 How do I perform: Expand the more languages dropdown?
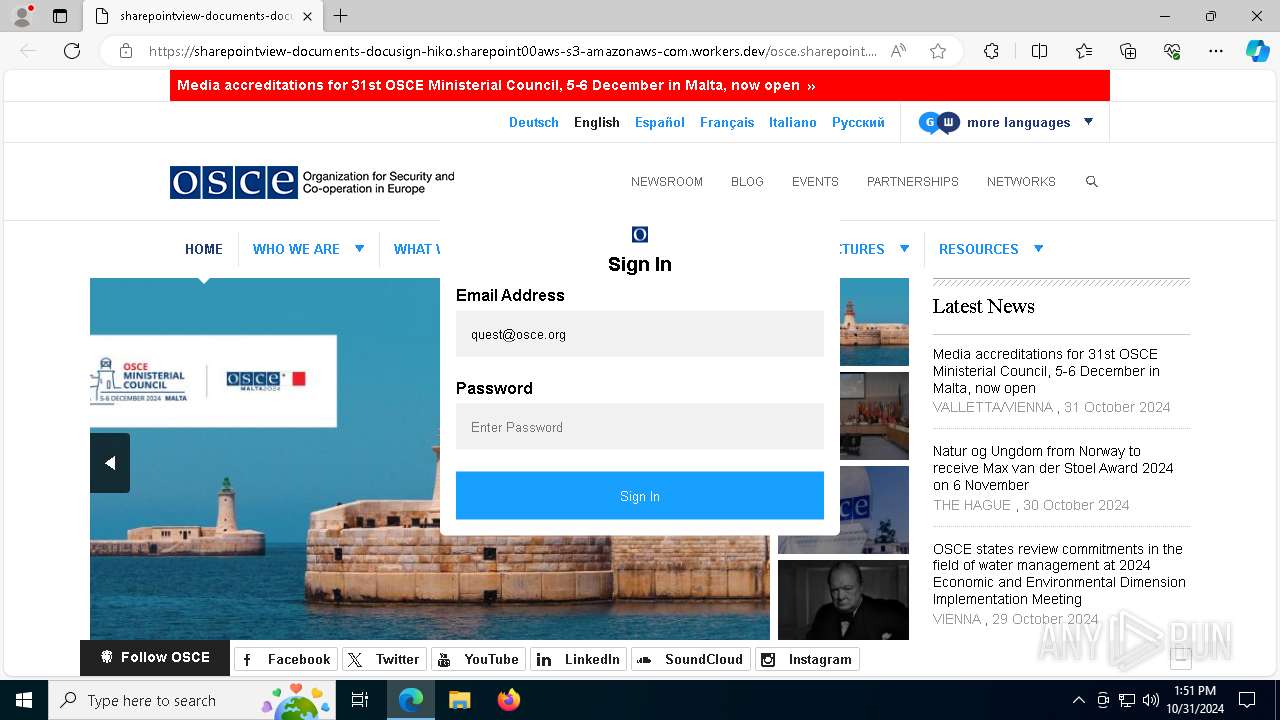(1089, 122)
